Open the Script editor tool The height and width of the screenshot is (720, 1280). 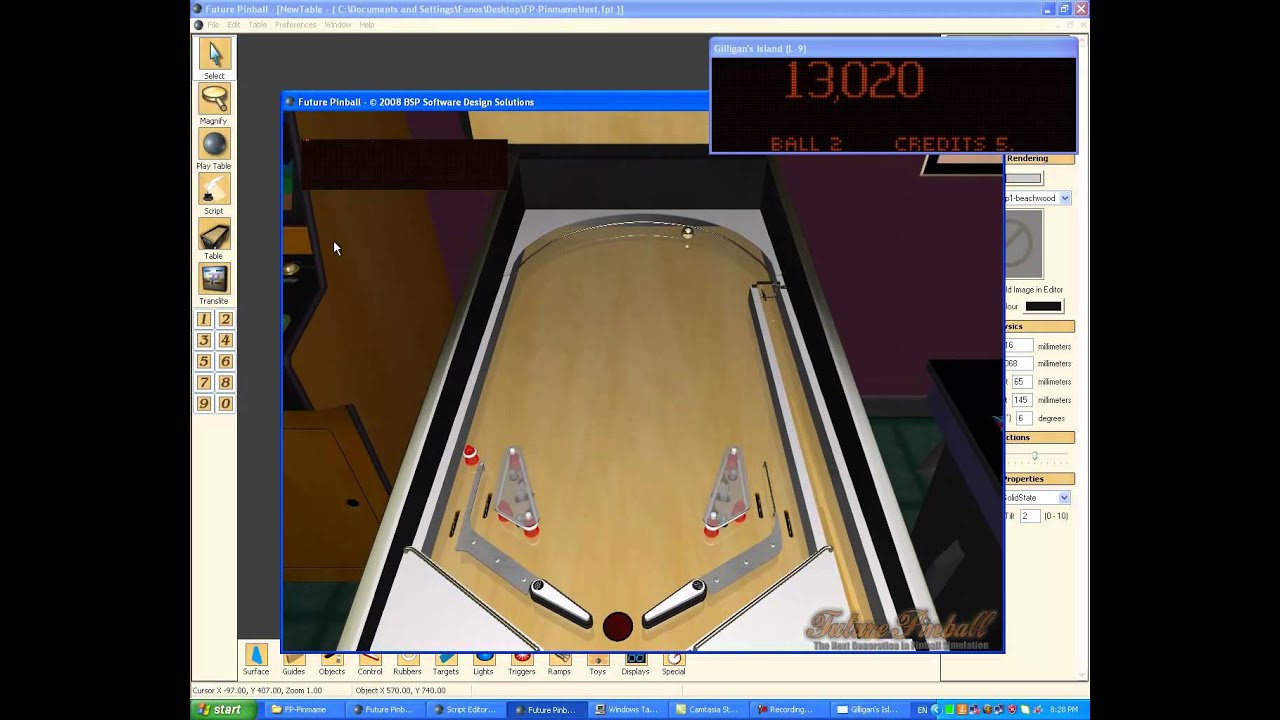click(x=214, y=189)
